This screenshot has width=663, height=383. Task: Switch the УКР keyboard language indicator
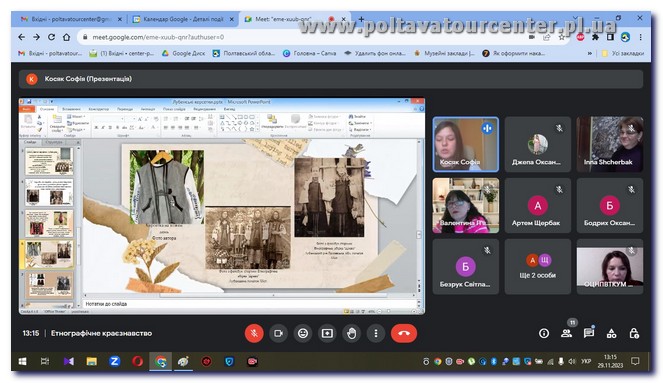586,361
